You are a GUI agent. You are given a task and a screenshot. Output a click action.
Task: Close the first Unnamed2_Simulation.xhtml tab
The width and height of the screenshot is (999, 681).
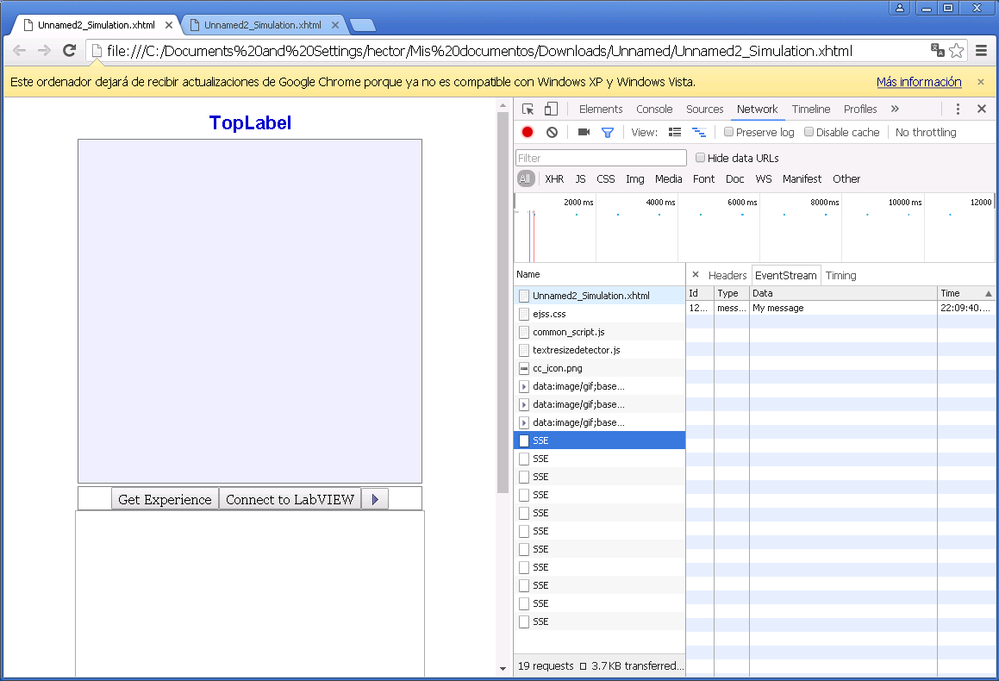tap(169, 25)
